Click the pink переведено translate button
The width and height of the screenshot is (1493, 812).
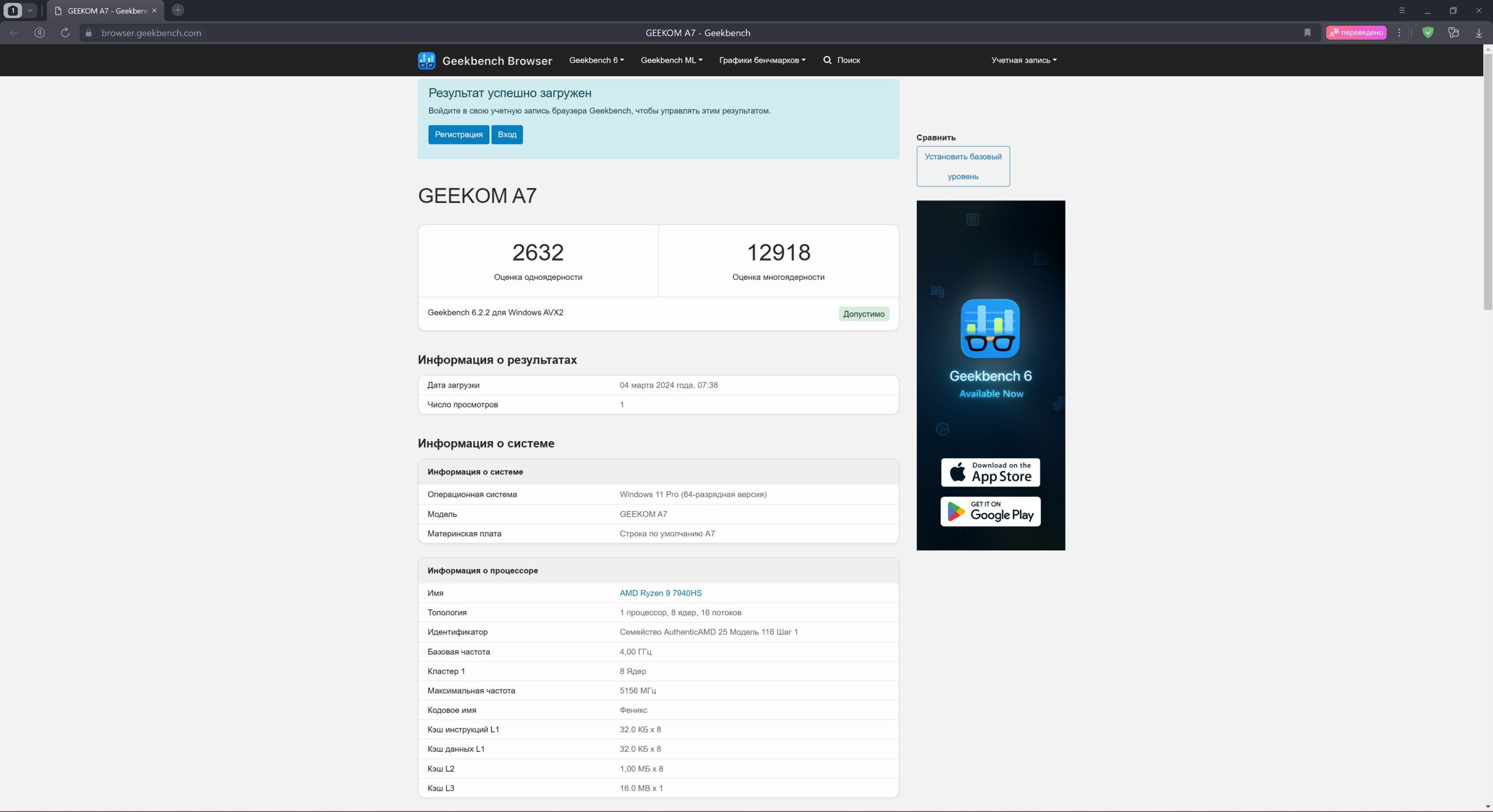(1357, 33)
